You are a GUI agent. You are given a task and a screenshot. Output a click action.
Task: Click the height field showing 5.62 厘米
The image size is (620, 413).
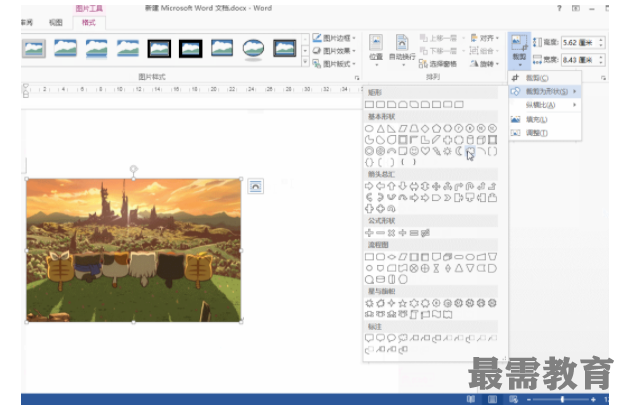click(580, 42)
